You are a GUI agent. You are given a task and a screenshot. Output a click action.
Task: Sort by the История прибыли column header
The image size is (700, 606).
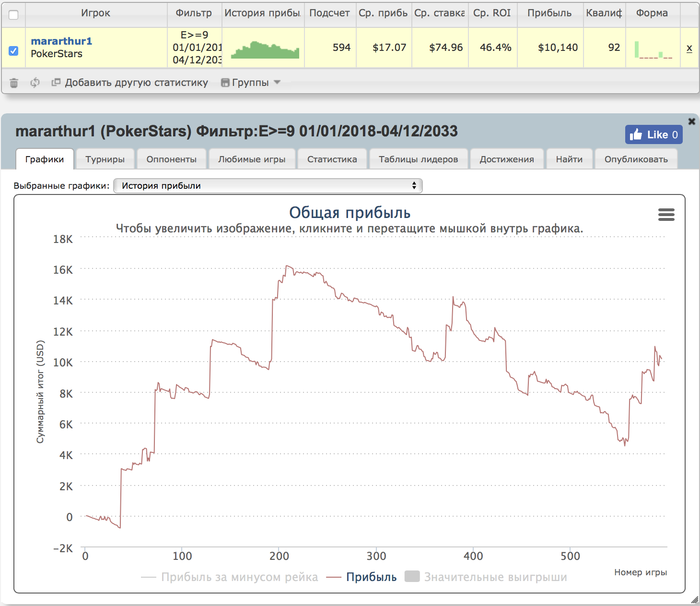tap(262, 13)
